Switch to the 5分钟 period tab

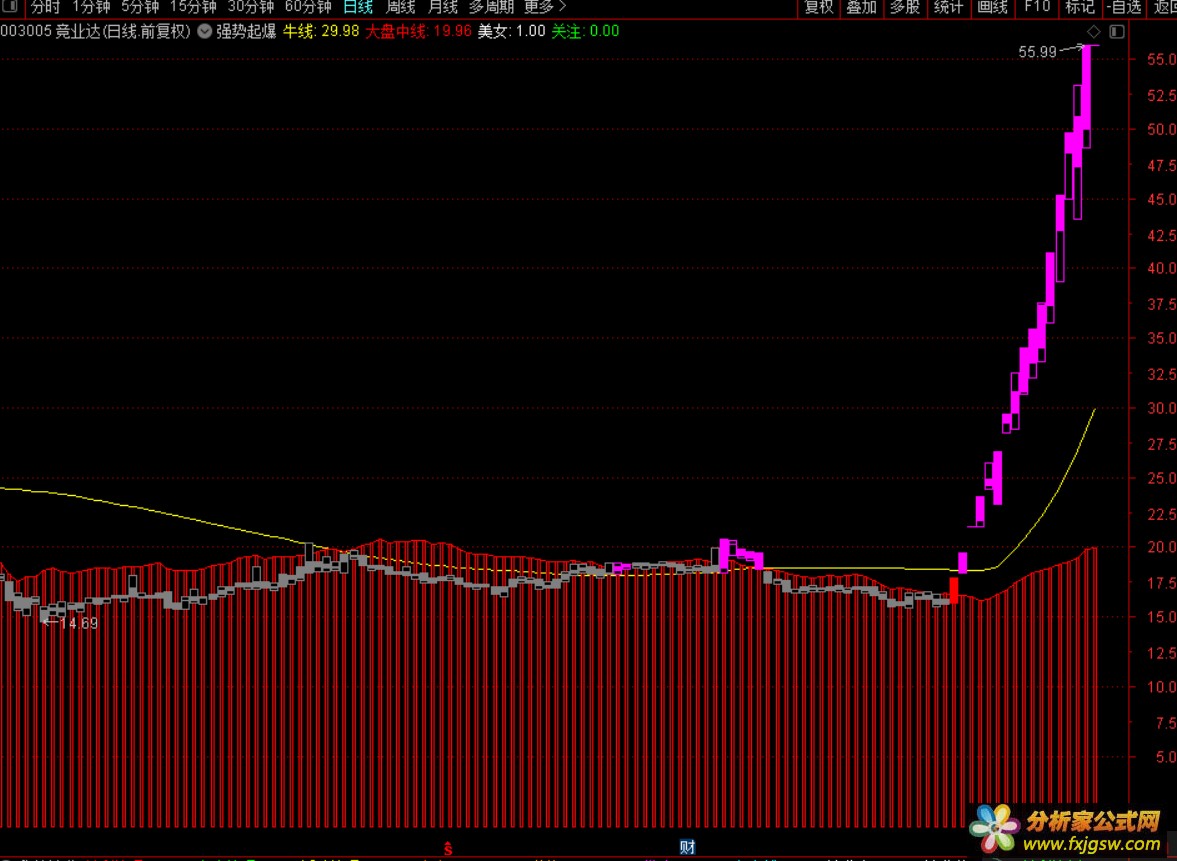point(140,7)
